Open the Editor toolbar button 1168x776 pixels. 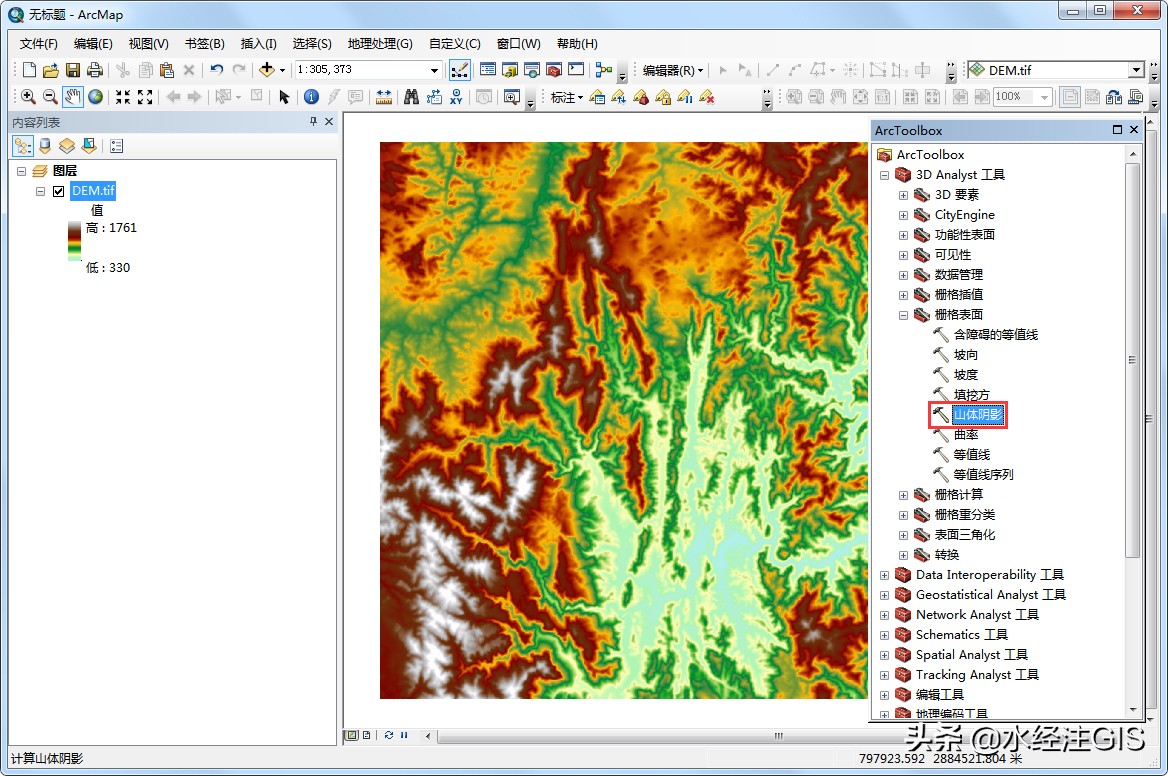coord(460,70)
